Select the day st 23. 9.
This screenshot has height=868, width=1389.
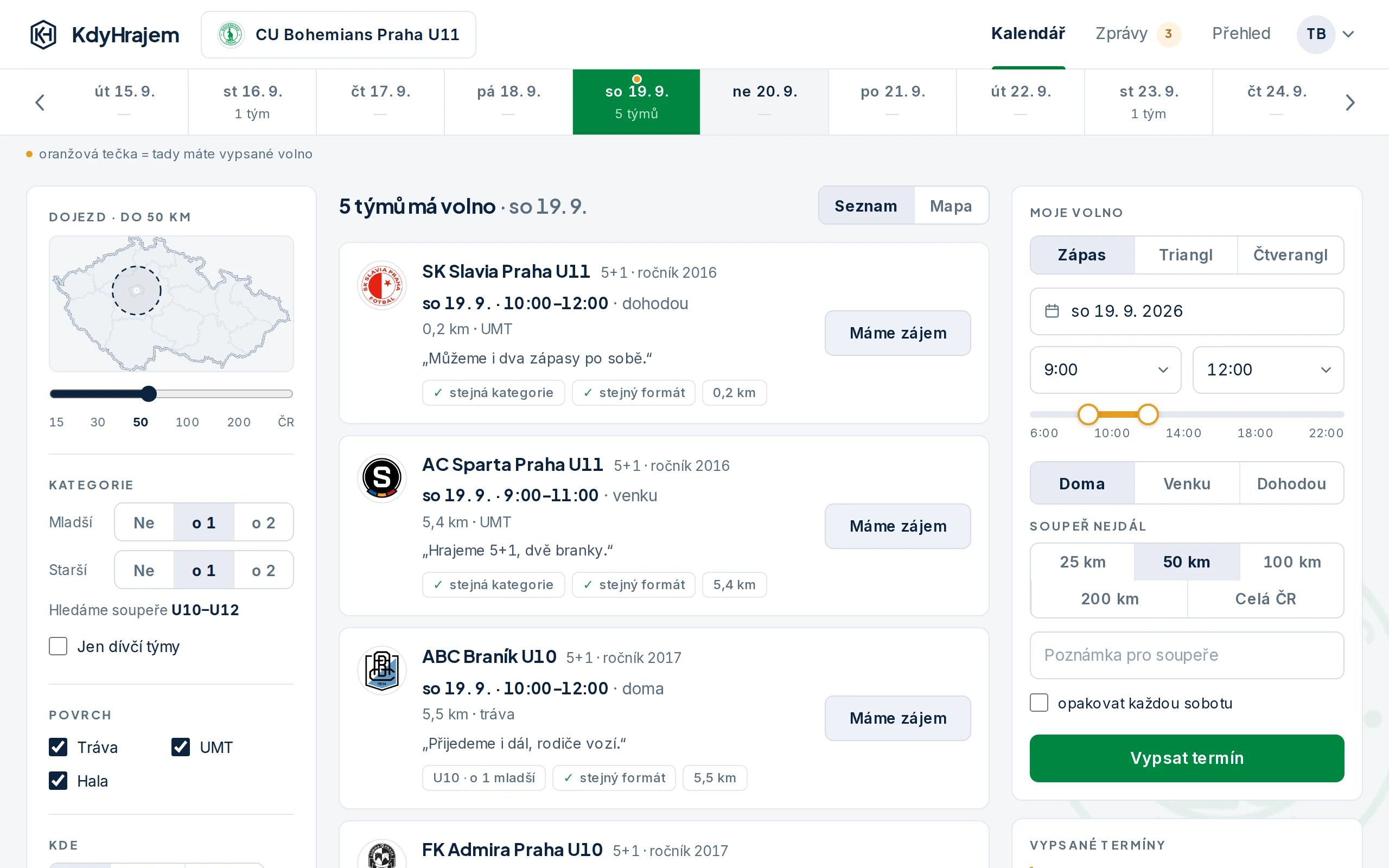point(1149,101)
